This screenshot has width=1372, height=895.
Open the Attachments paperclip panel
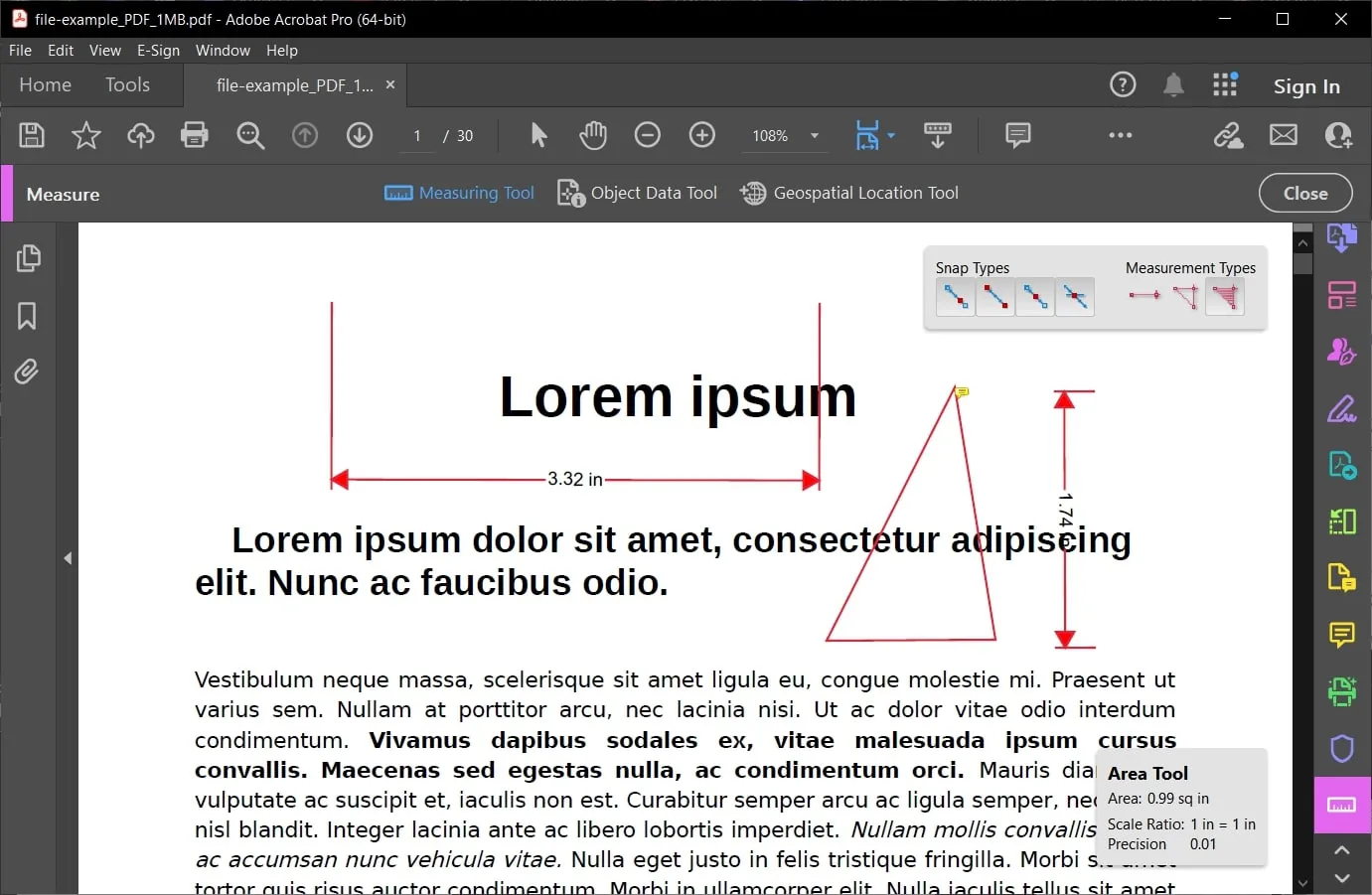click(x=27, y=372)
